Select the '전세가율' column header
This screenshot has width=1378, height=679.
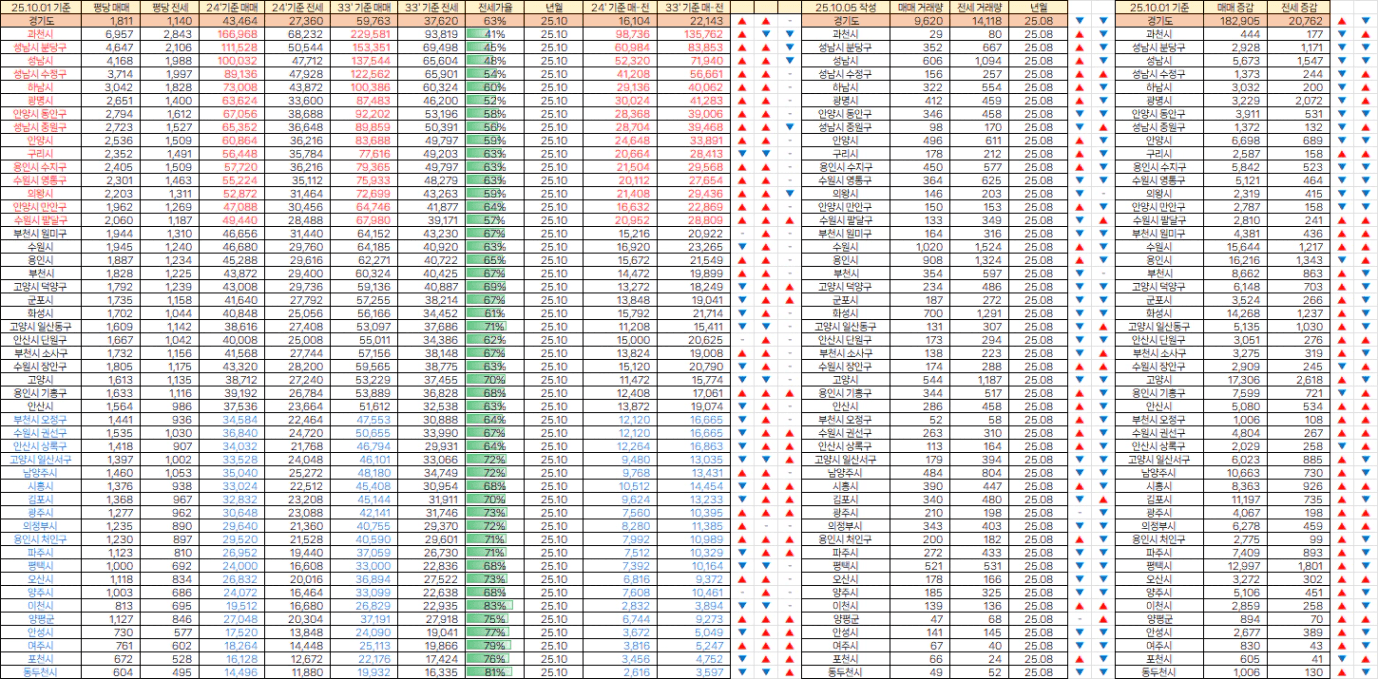[496, 7]
